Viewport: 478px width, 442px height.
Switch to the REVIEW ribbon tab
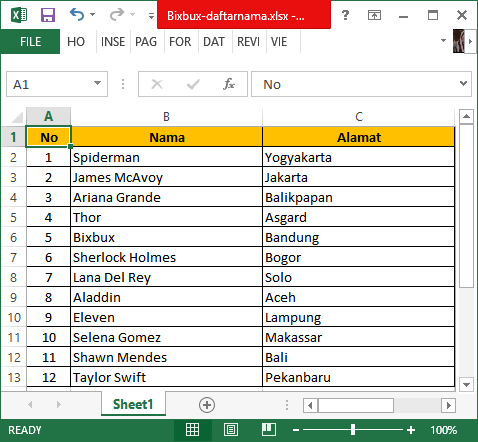248,42
